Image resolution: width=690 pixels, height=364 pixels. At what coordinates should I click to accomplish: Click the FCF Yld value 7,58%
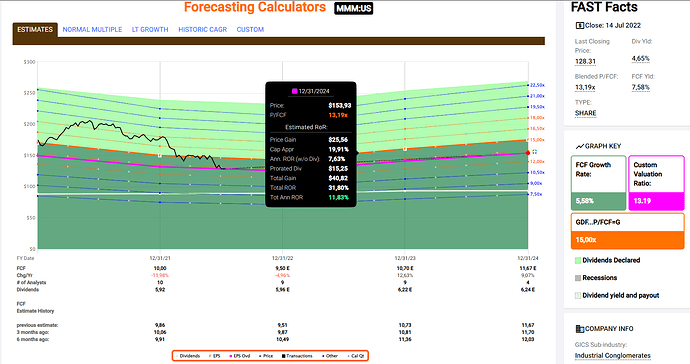[641, 87]
